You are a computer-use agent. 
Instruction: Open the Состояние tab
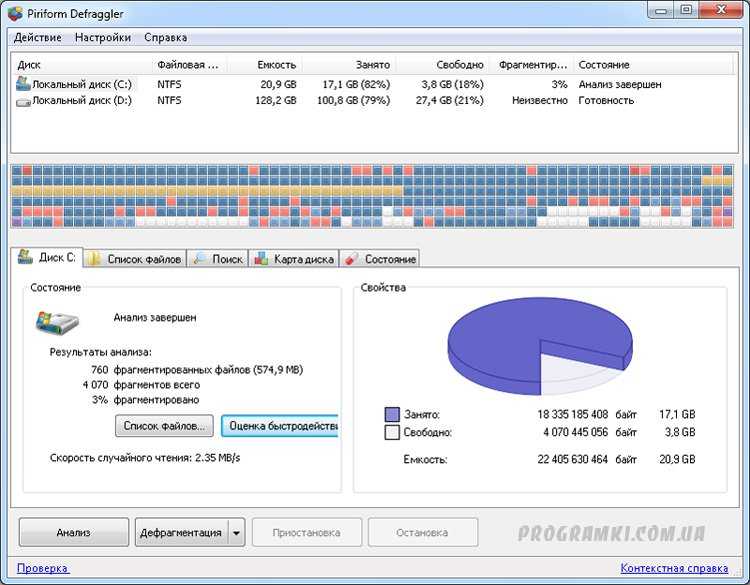coord(380,259)
